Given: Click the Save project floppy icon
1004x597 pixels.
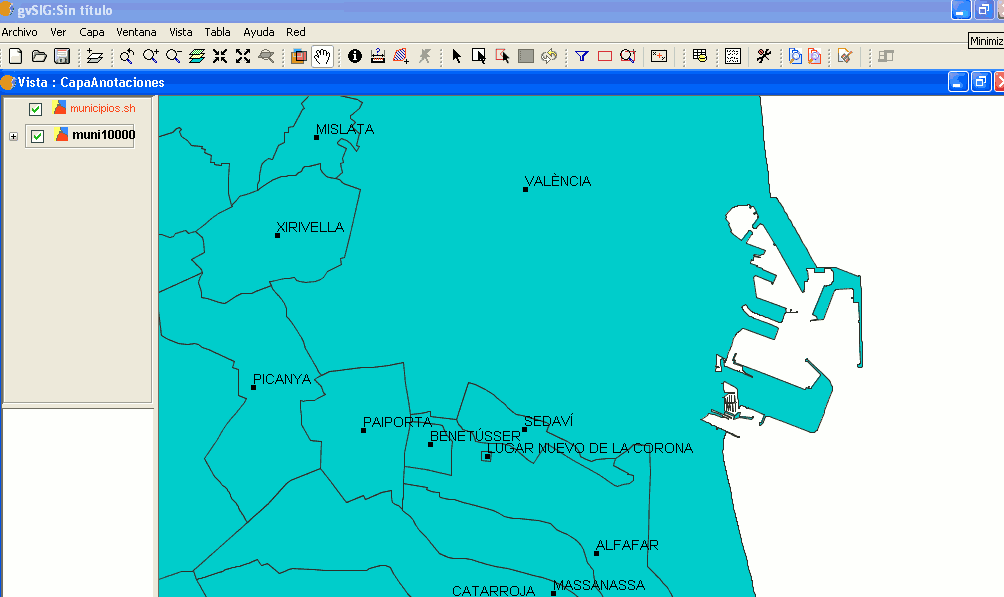Looking at the screenshot, I should (x=62, y=56).
